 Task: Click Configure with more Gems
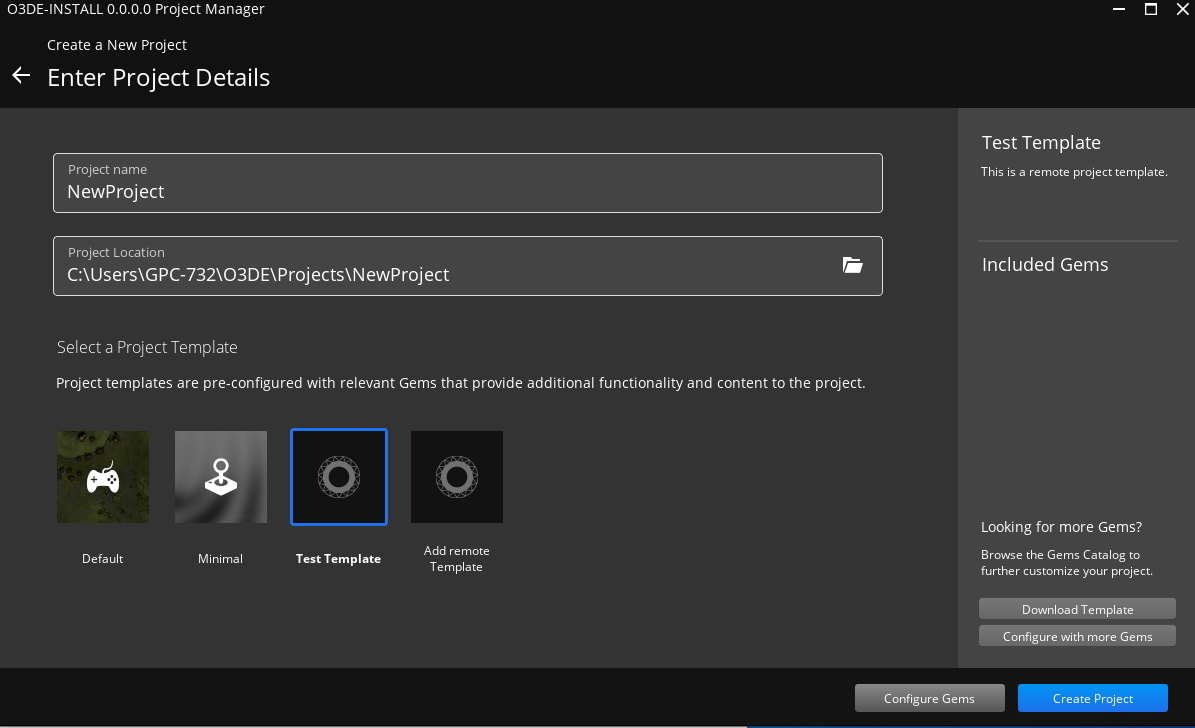(1077, 636)
